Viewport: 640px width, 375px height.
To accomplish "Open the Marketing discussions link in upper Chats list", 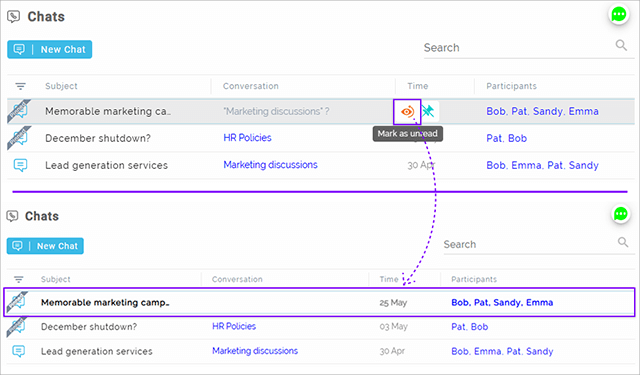I will [x=270, y=165].
